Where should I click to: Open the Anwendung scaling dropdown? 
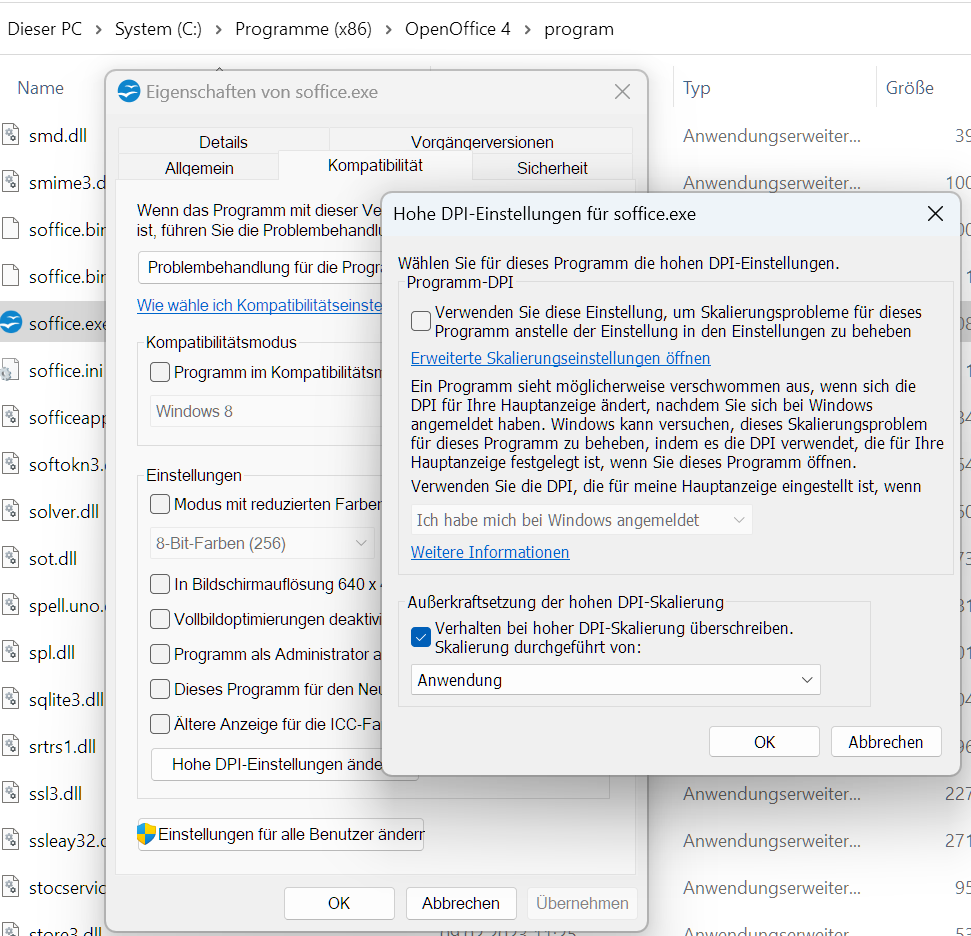[x=615, y=680]
